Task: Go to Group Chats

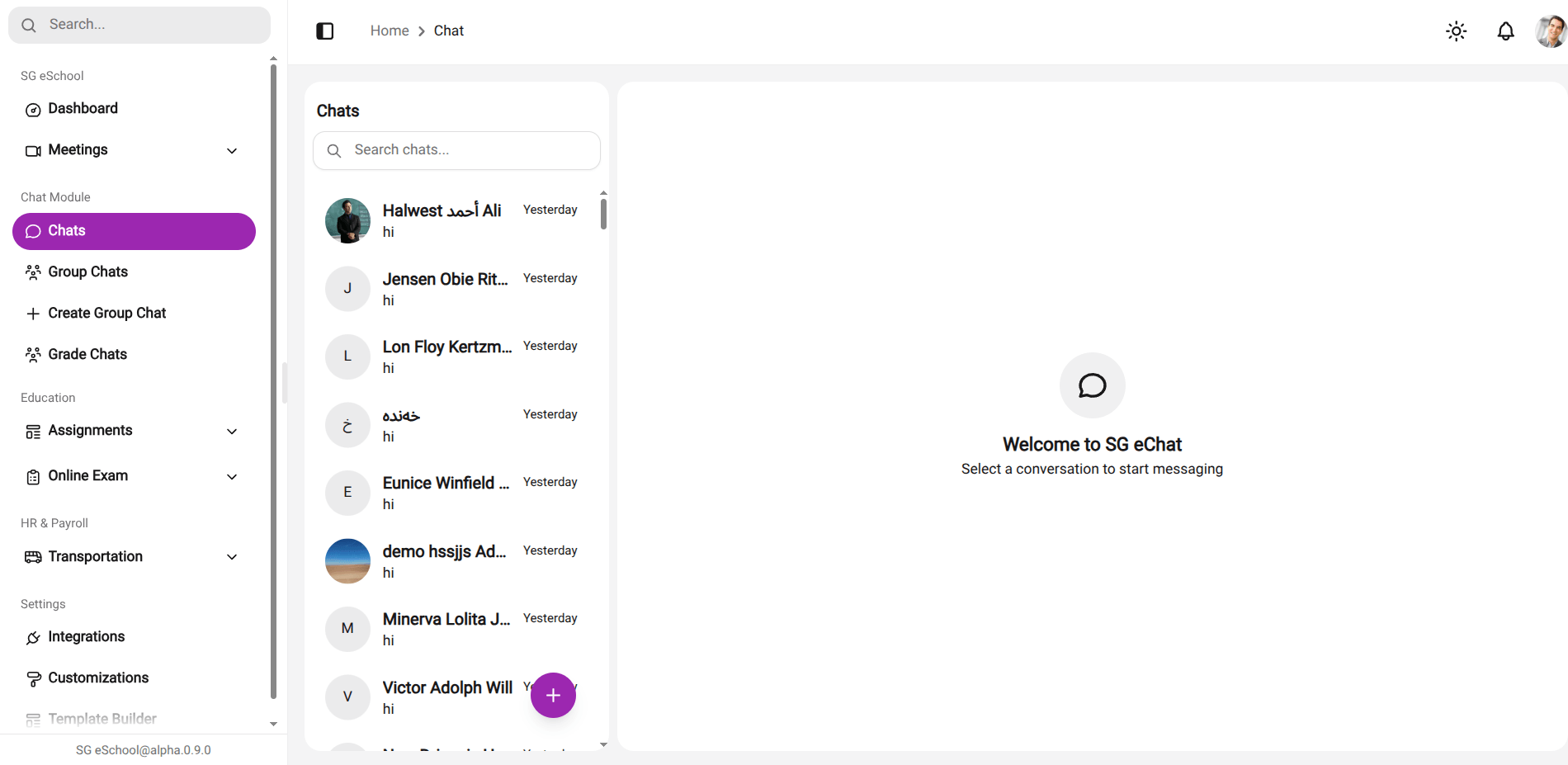Action: point(134,272)
